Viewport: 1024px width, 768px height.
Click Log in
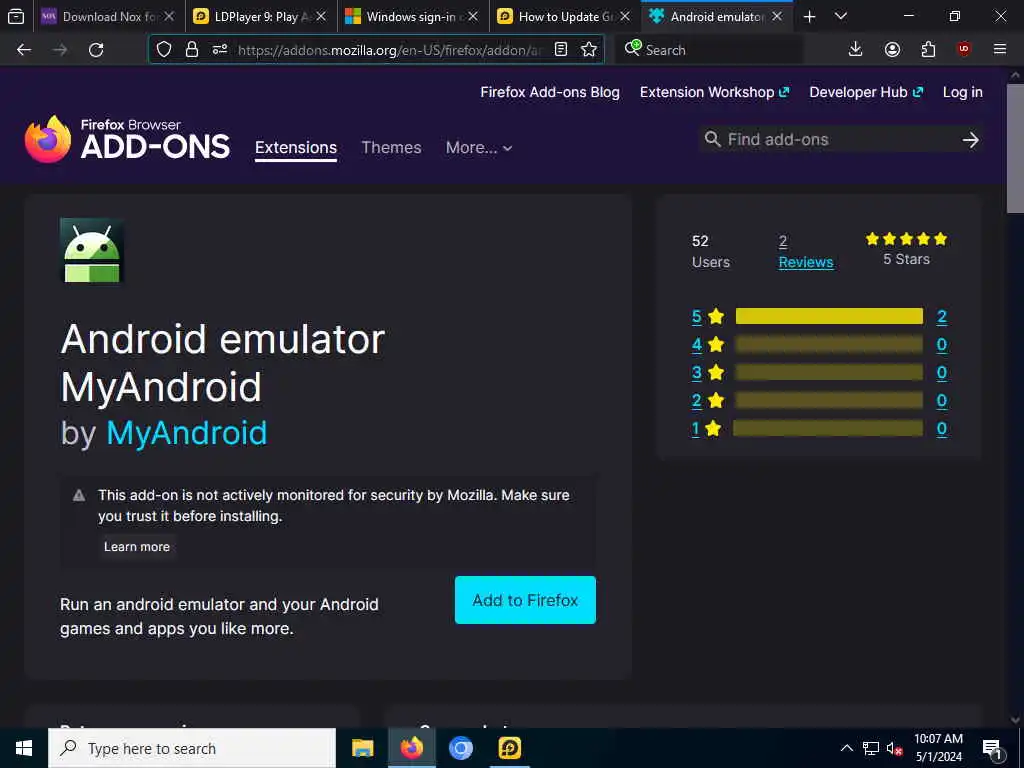pyautogui.click(x=963, y=92)
